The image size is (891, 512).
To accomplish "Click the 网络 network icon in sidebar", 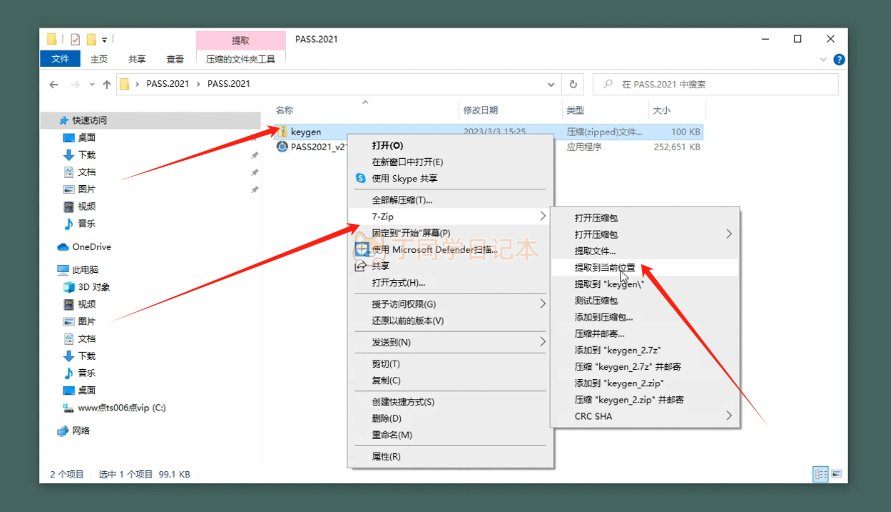I will click(x=63, y=431).
